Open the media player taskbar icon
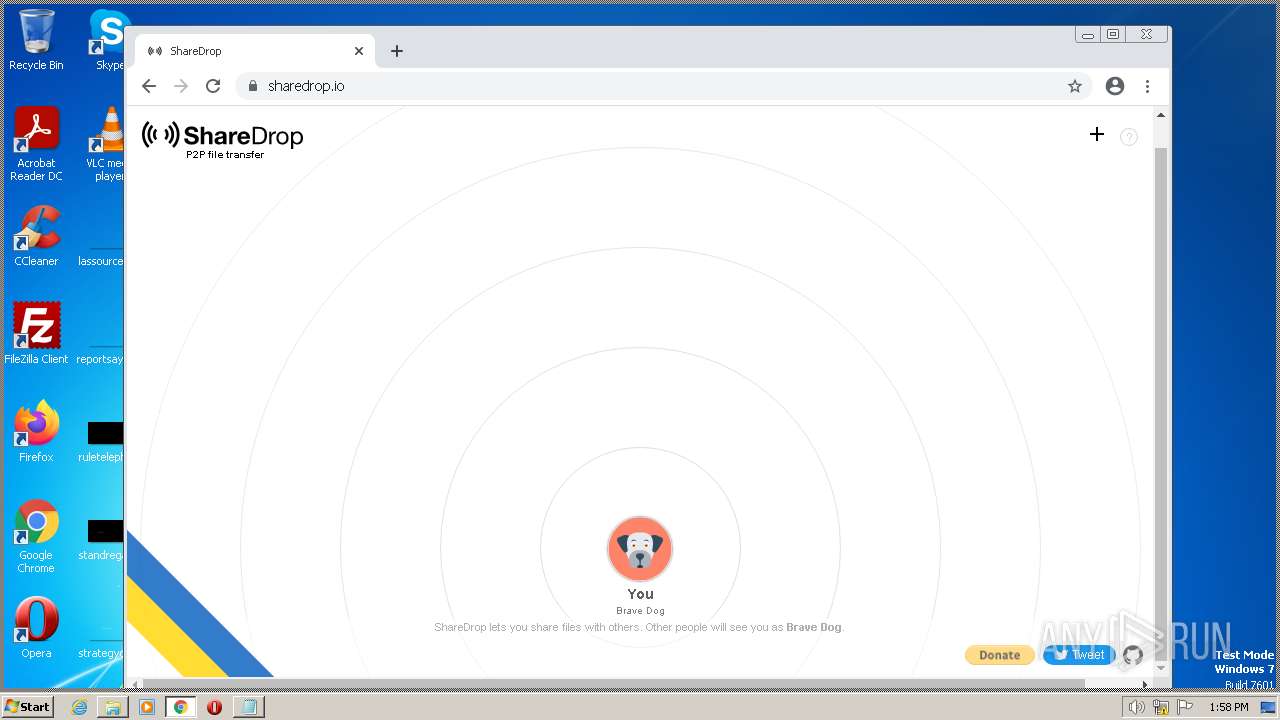 tap(147, 707)
